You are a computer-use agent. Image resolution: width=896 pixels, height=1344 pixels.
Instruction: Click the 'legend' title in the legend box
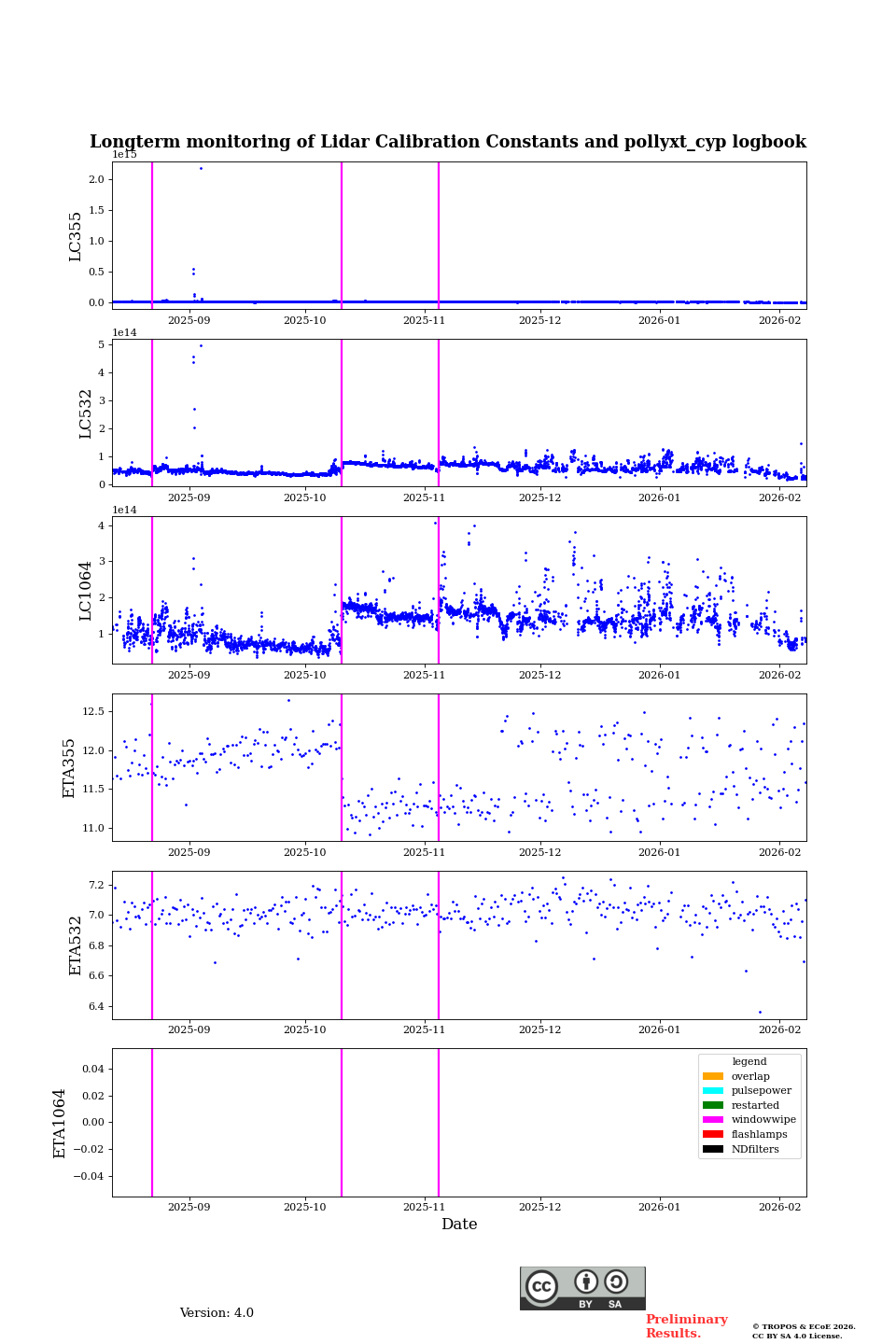coord(749,1062)
